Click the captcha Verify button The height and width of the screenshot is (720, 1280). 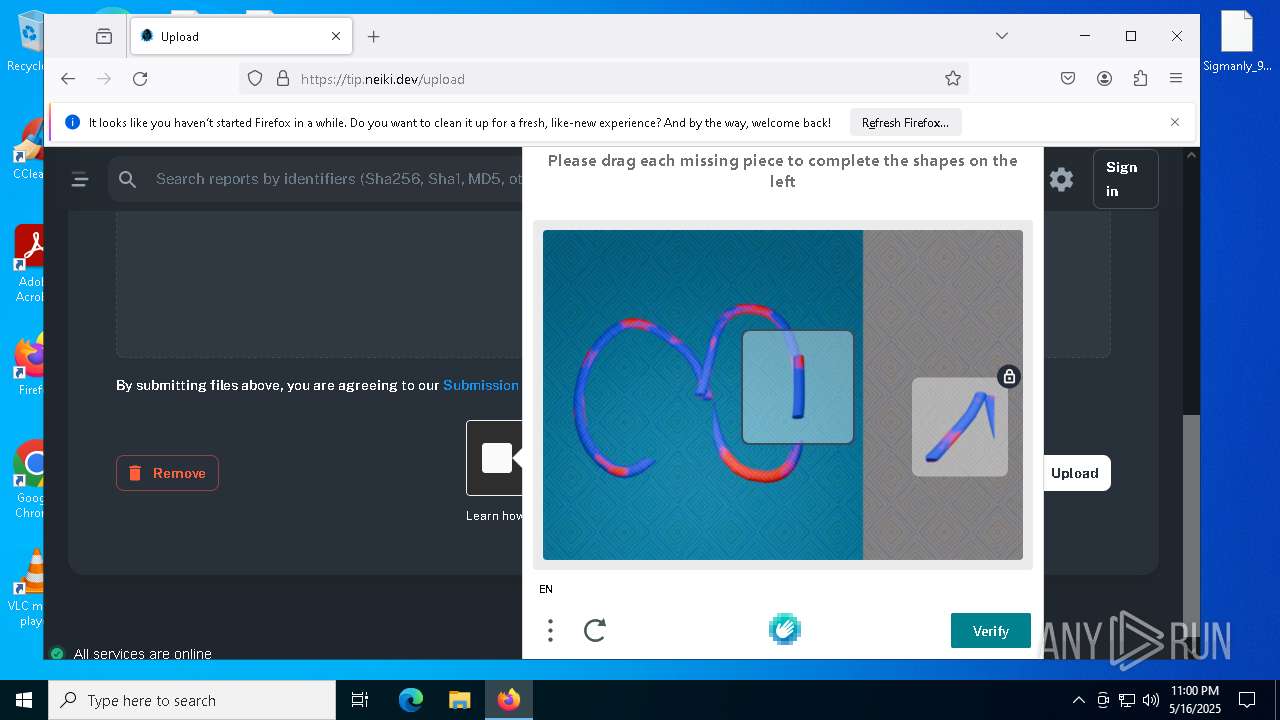click(x=991, y=631)
